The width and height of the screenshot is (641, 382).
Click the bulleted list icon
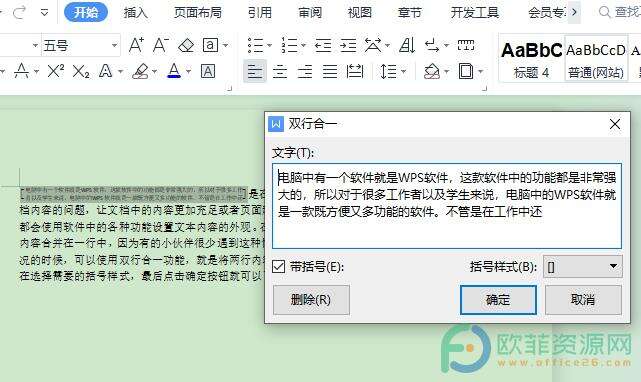click(x=256, y=45)
